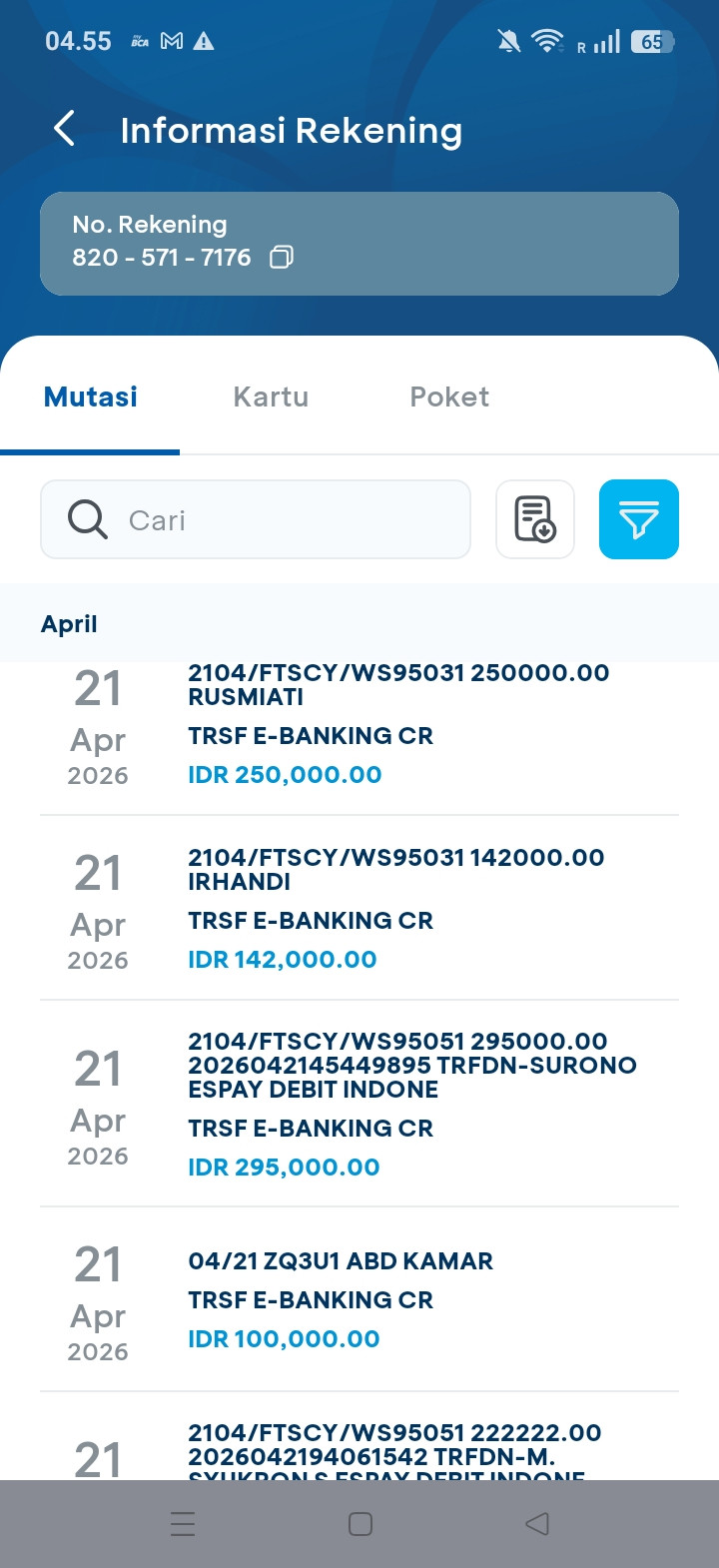Screen dimensions: 719x1568
Task: Open the ABD KAMAR 100,000.00 transaction
Action: tap(359, 1299)
